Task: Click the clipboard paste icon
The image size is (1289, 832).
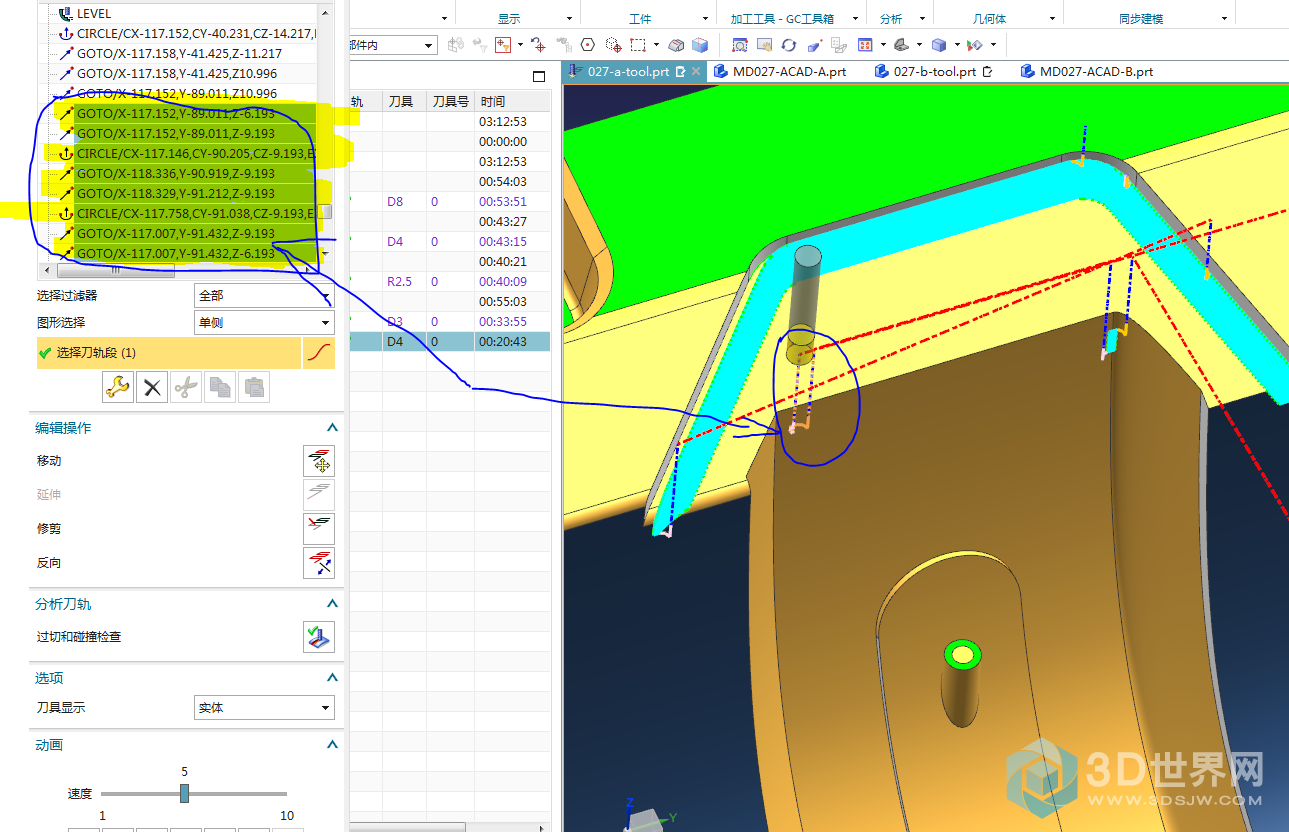Action: [254, 388]
